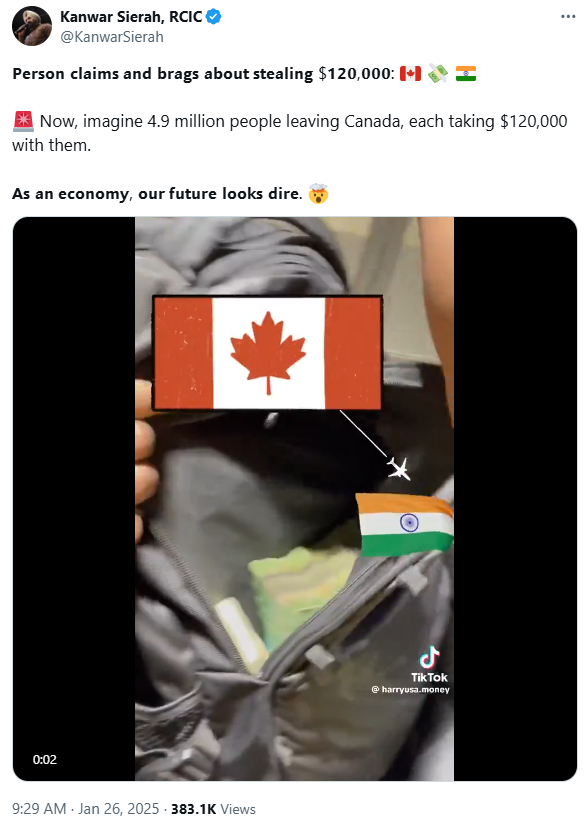The width and height of the screenshot is (585, 828).
Task: Open the Kanwar Sierah, RCIC display name
Action: tap(131, 17)
